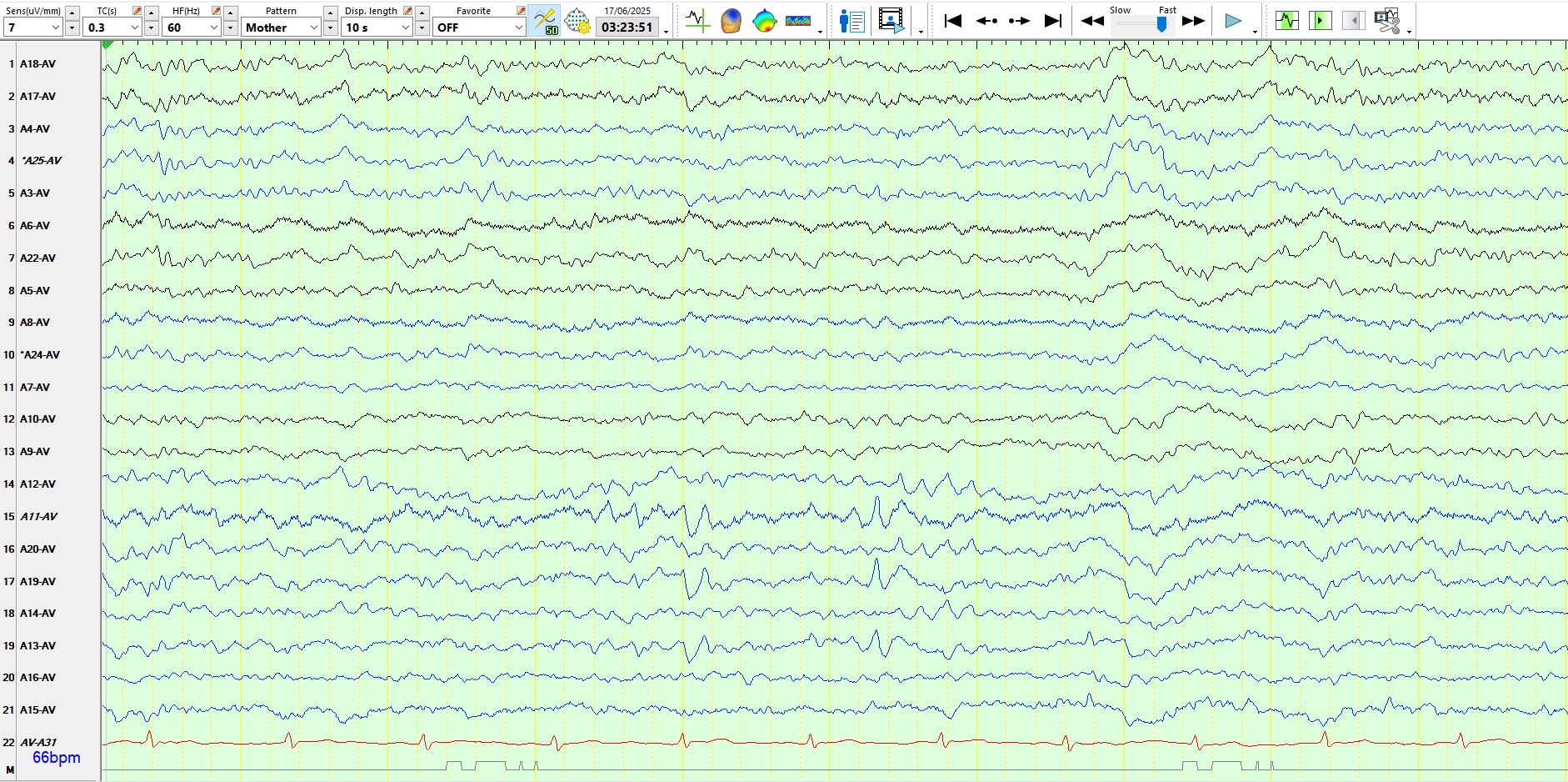Step the HF(Hz) value up

point(231,13)
